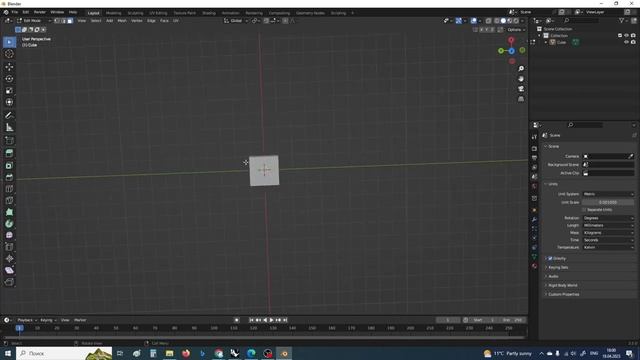
Task: Jump to the timeline start frame button
Action: coord(251,320)
